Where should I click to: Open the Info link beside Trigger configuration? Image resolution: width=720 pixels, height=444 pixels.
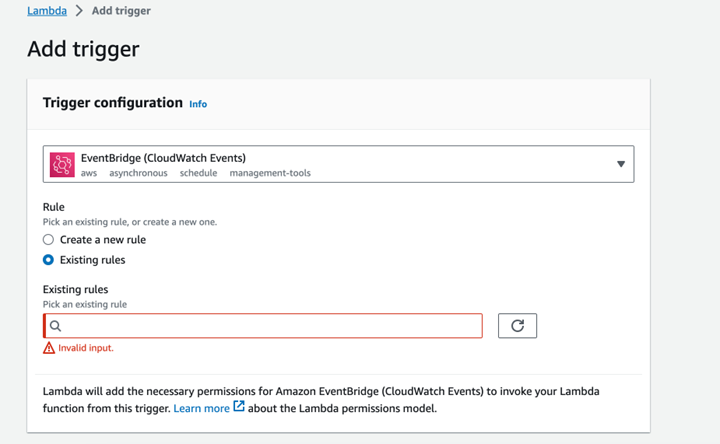pyautogui.click(x=198, y=104)
